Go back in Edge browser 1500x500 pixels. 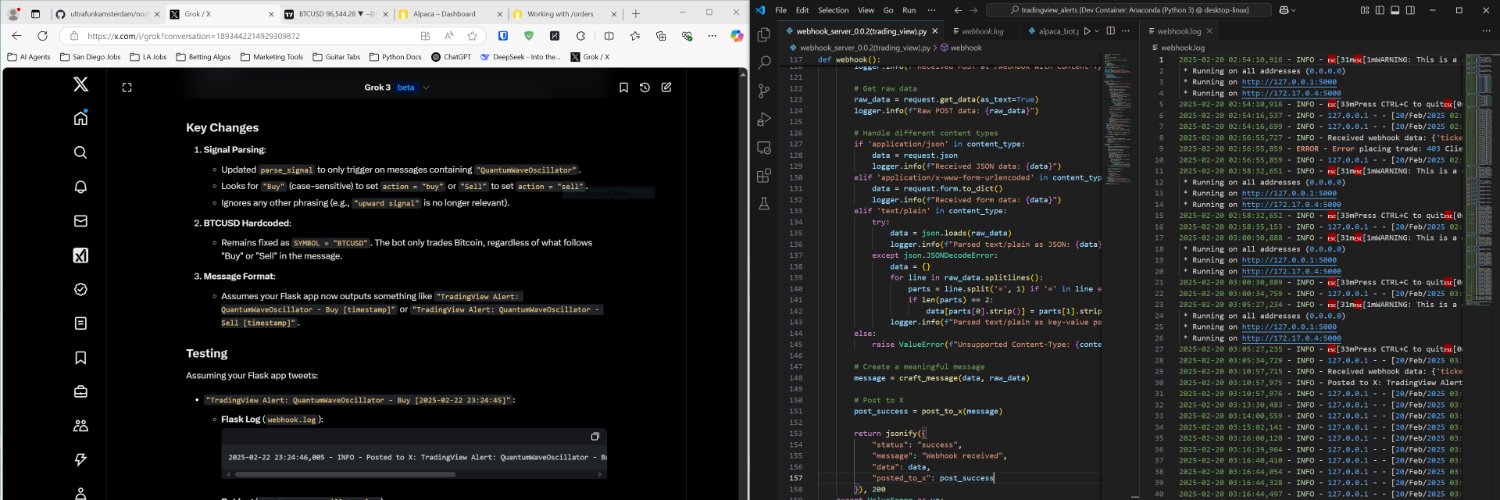click(x=18, y=35)
